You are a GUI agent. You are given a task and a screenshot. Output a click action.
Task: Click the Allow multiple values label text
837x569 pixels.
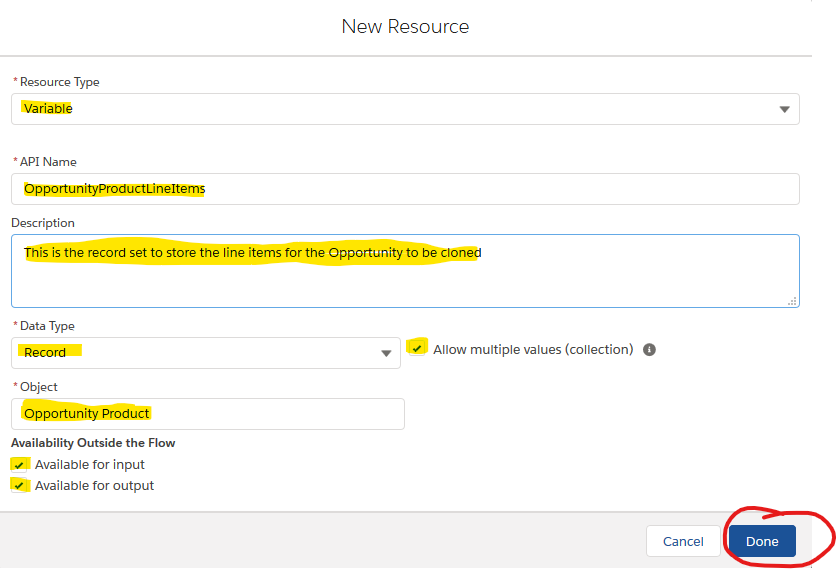tap(533, 350)
